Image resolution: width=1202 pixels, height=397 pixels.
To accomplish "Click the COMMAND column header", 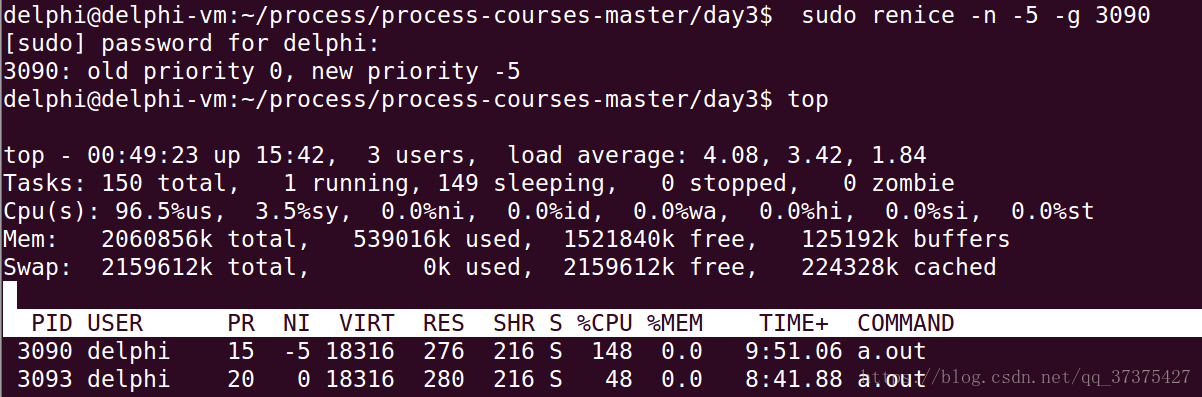I will [x=906, y=323].
